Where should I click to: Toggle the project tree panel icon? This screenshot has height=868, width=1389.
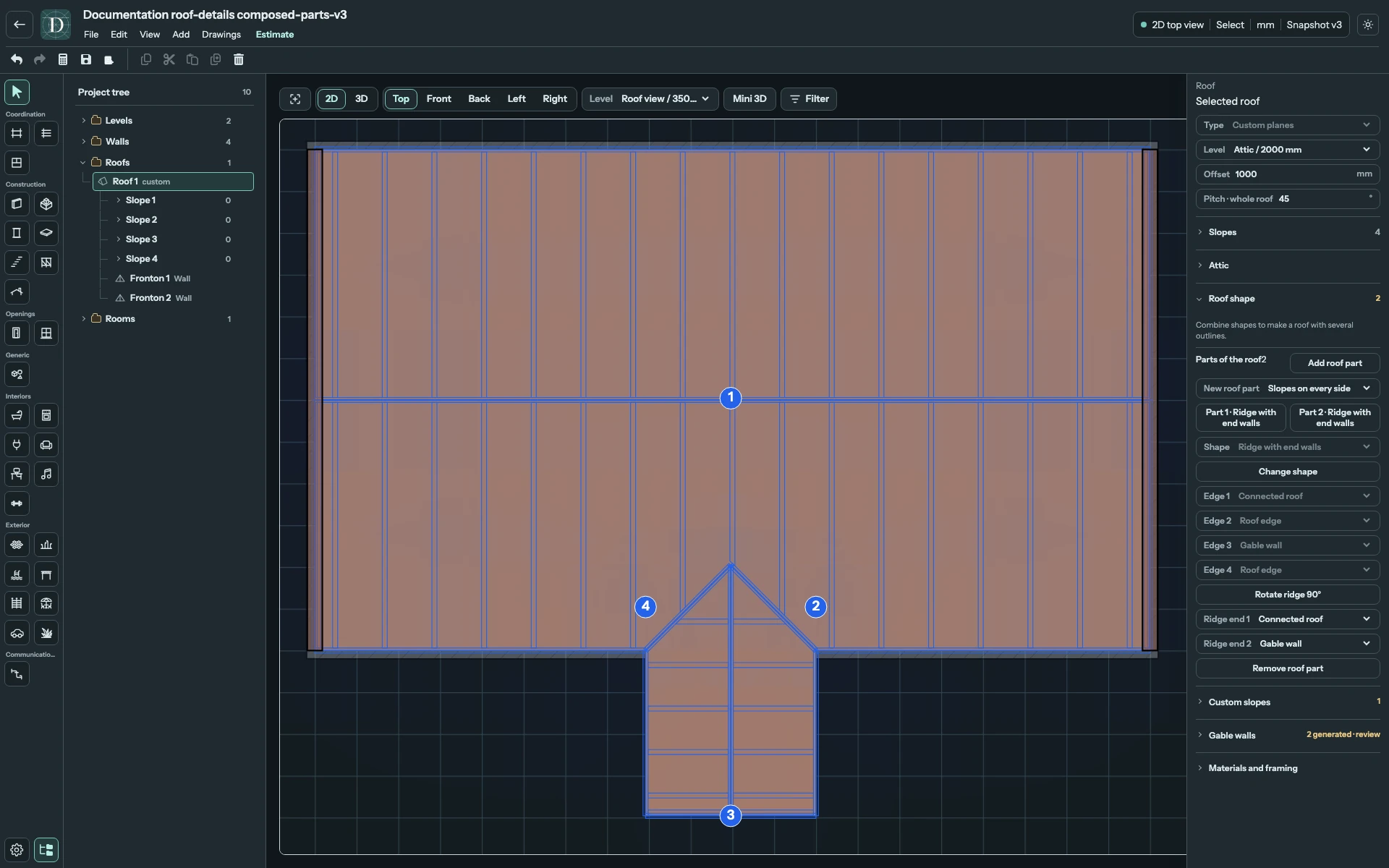point(46,850)
